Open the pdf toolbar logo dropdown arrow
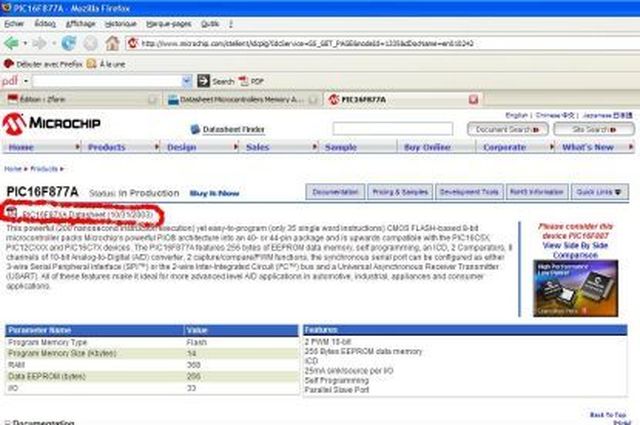The width and height of the screenshot is (640, 425). 26,81
